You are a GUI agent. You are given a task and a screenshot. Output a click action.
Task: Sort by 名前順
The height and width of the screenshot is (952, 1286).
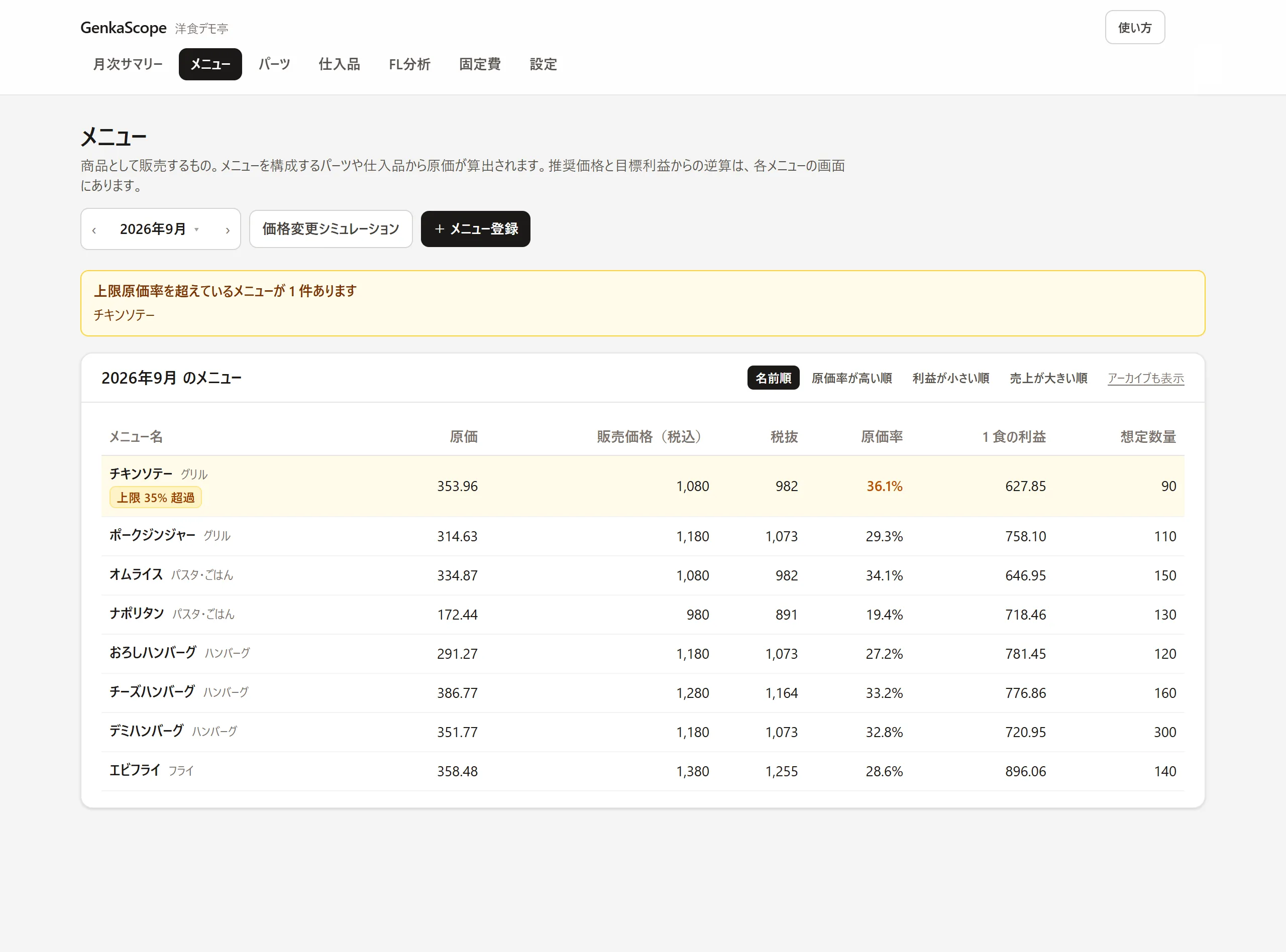[x=773, y=378]
